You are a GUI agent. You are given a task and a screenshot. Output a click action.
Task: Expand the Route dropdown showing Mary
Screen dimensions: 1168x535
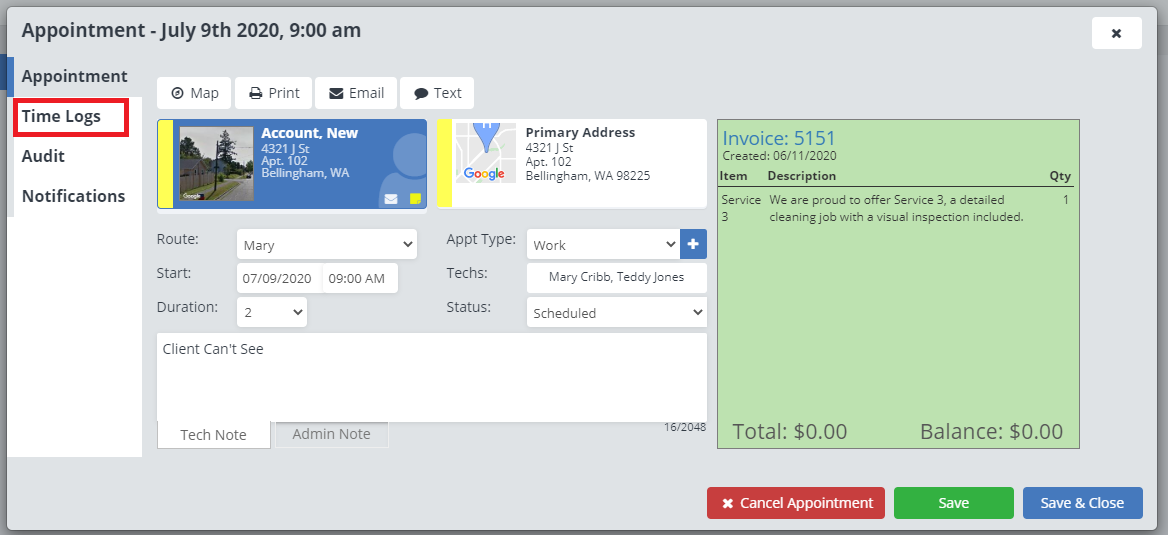point(327,245)
